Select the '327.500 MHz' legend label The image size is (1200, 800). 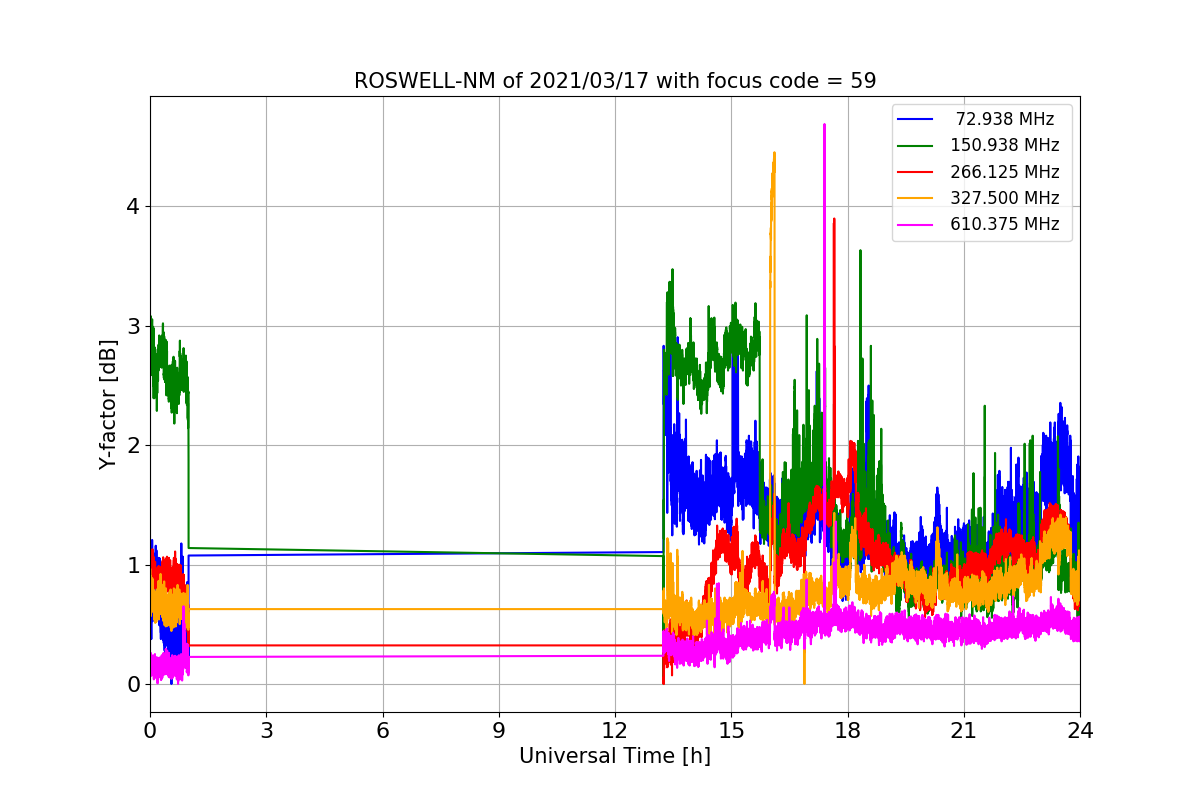(x=1005, y=198)
